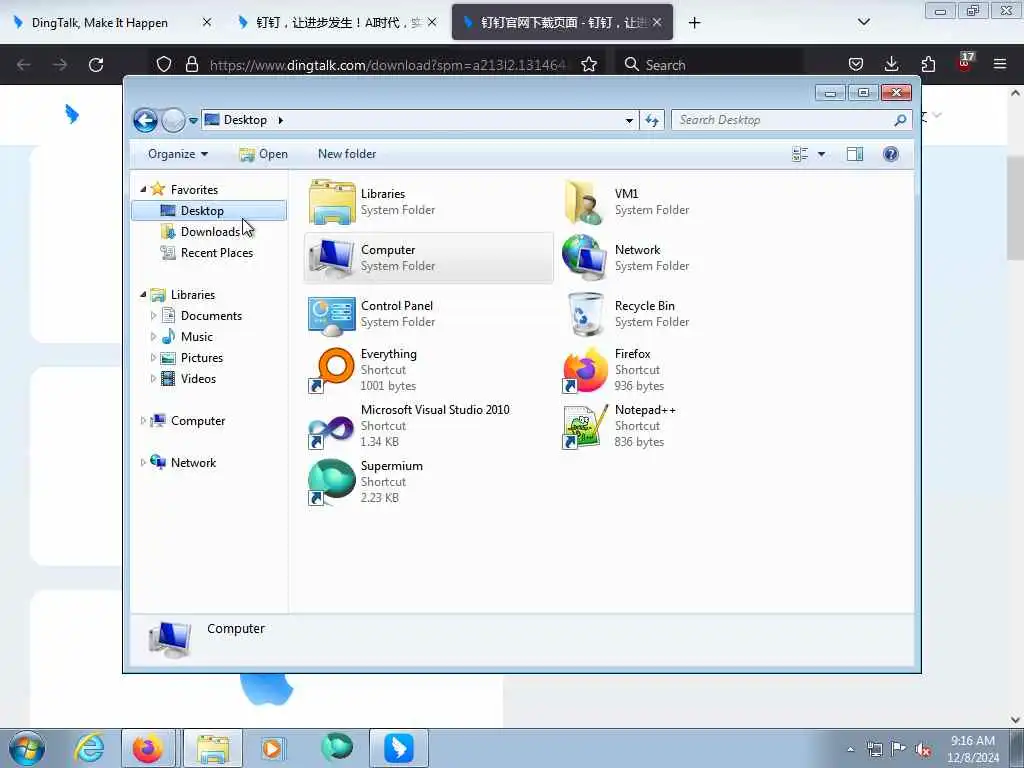Toggle the preview pane button
The height and width of the screenshot is (768, 1024).
click(855, 154)
